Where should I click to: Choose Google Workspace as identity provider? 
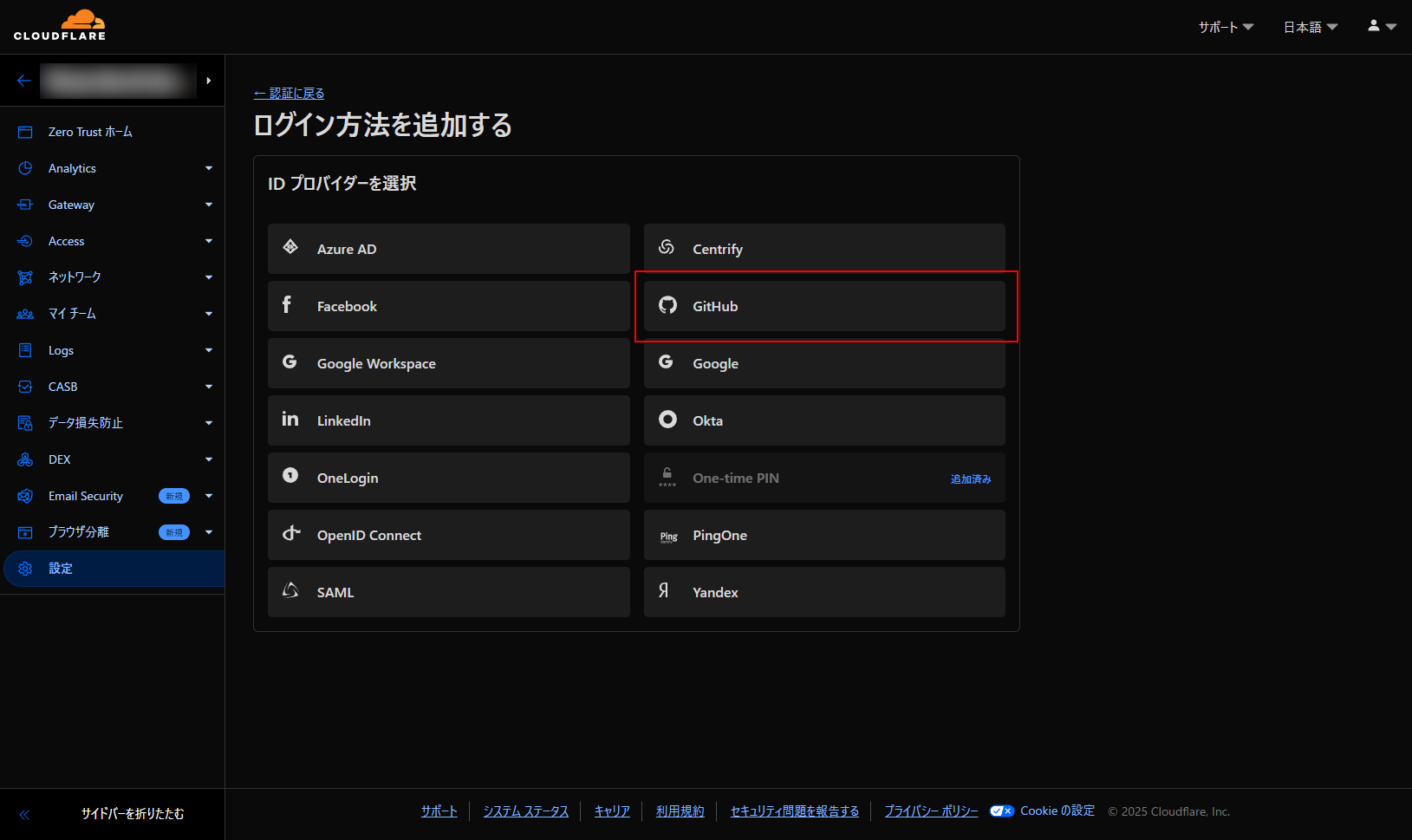448,363
